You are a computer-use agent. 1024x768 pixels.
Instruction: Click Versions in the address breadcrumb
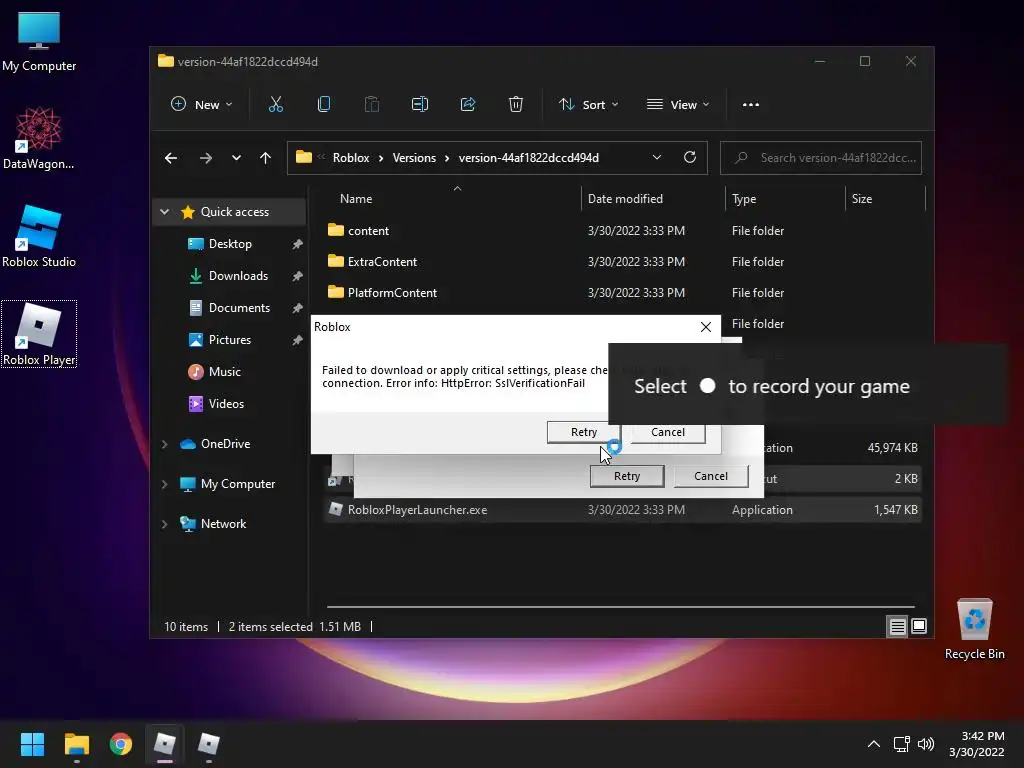[414, 158]
